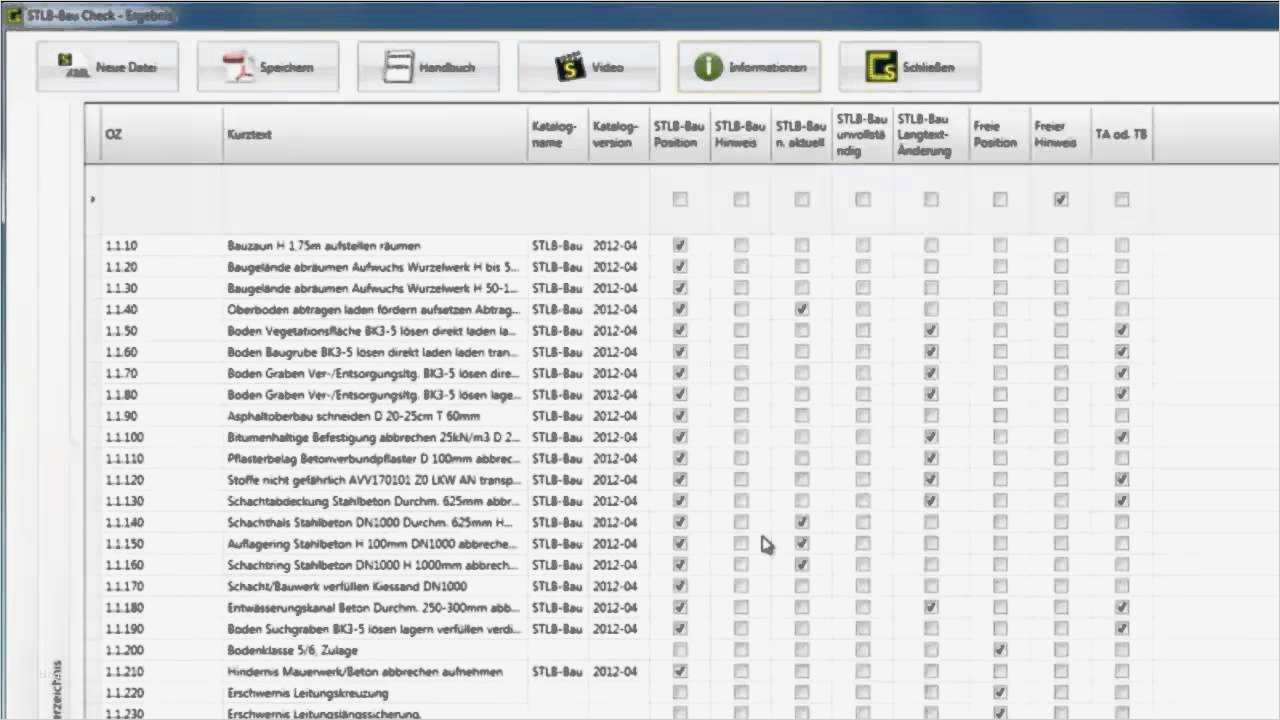Select the 'Oberboden abtragen laden fördern' row text
This screenshot has height=720, width=1280.
pyautogui.click(x=373, y=309)
